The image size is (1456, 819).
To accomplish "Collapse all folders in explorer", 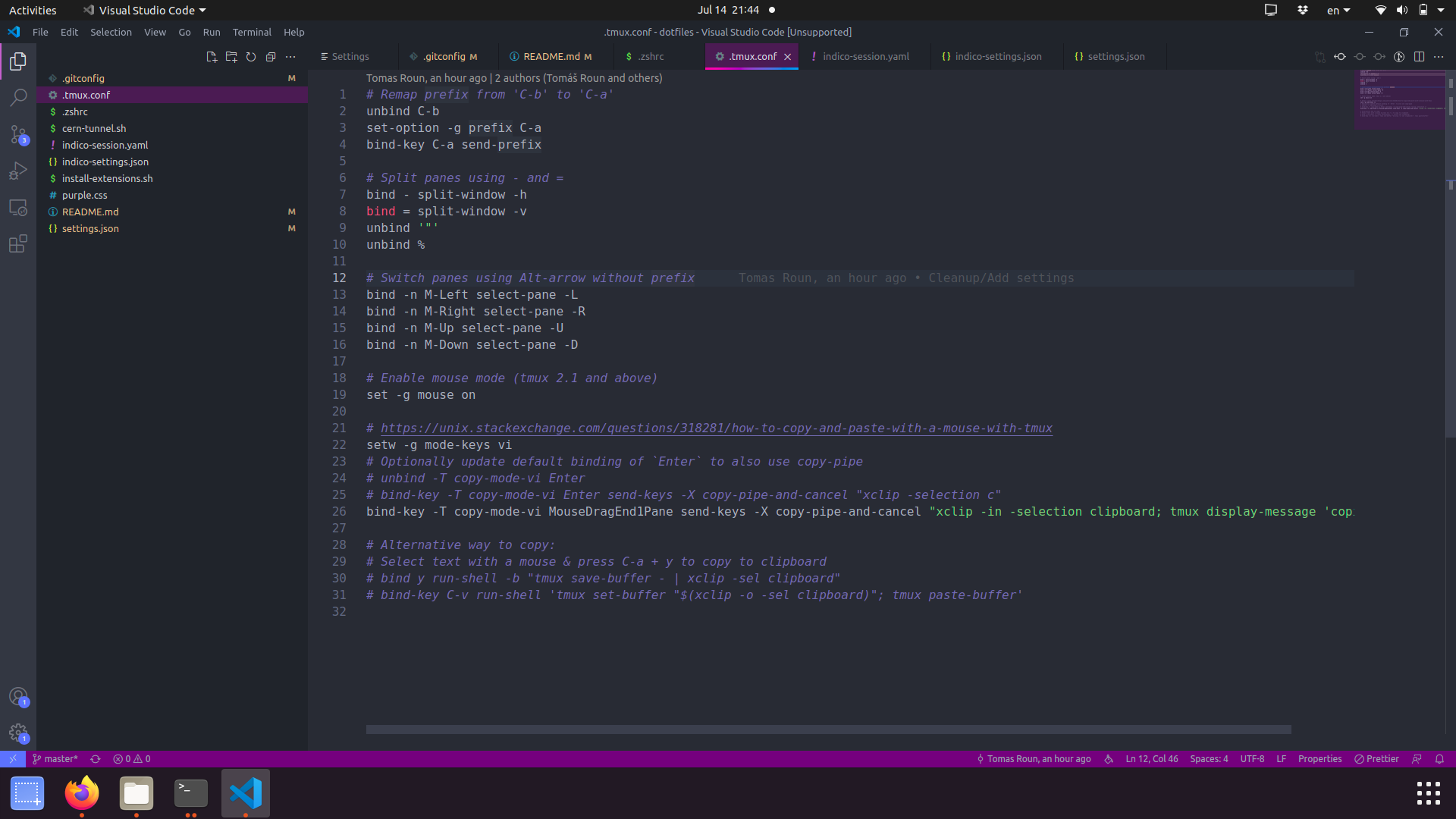I will (271, 57).
